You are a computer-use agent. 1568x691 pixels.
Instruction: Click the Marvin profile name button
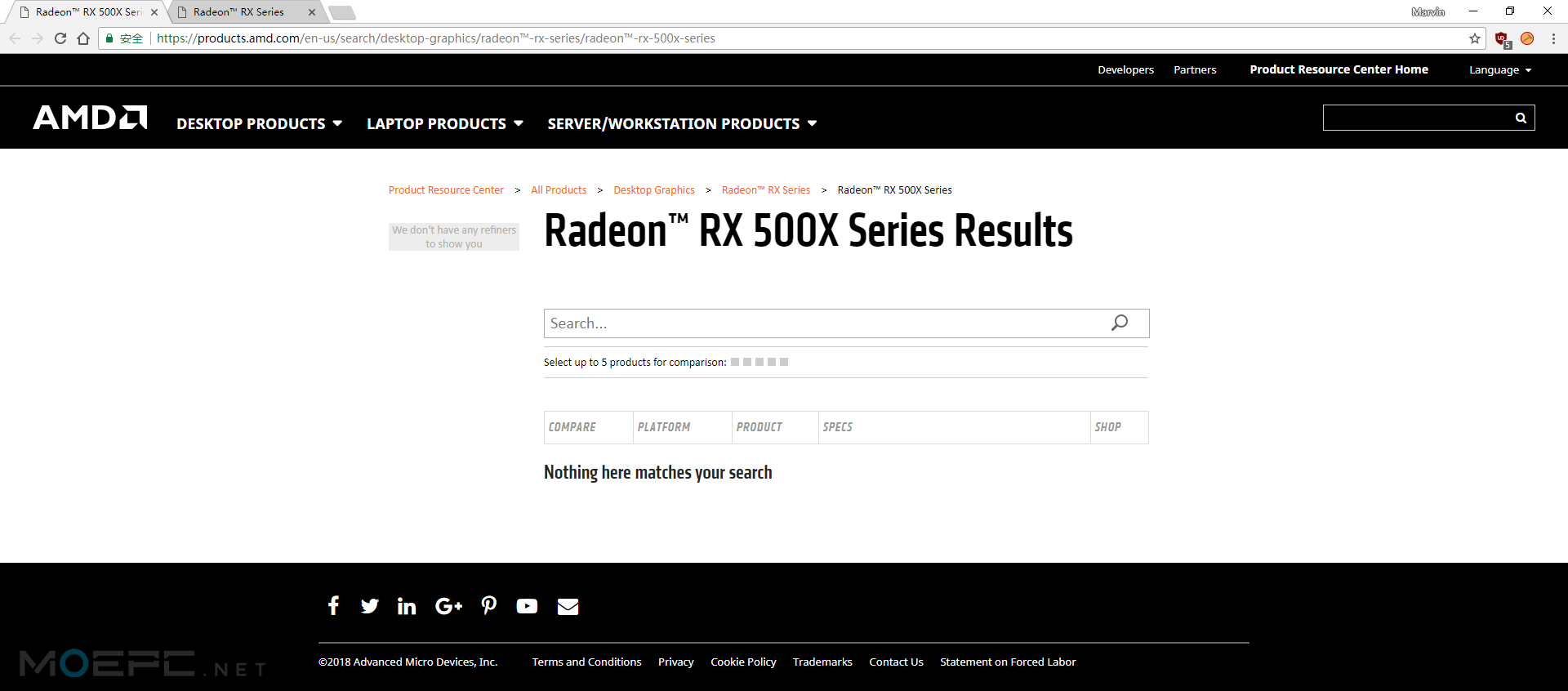[x=1428, y=11]
